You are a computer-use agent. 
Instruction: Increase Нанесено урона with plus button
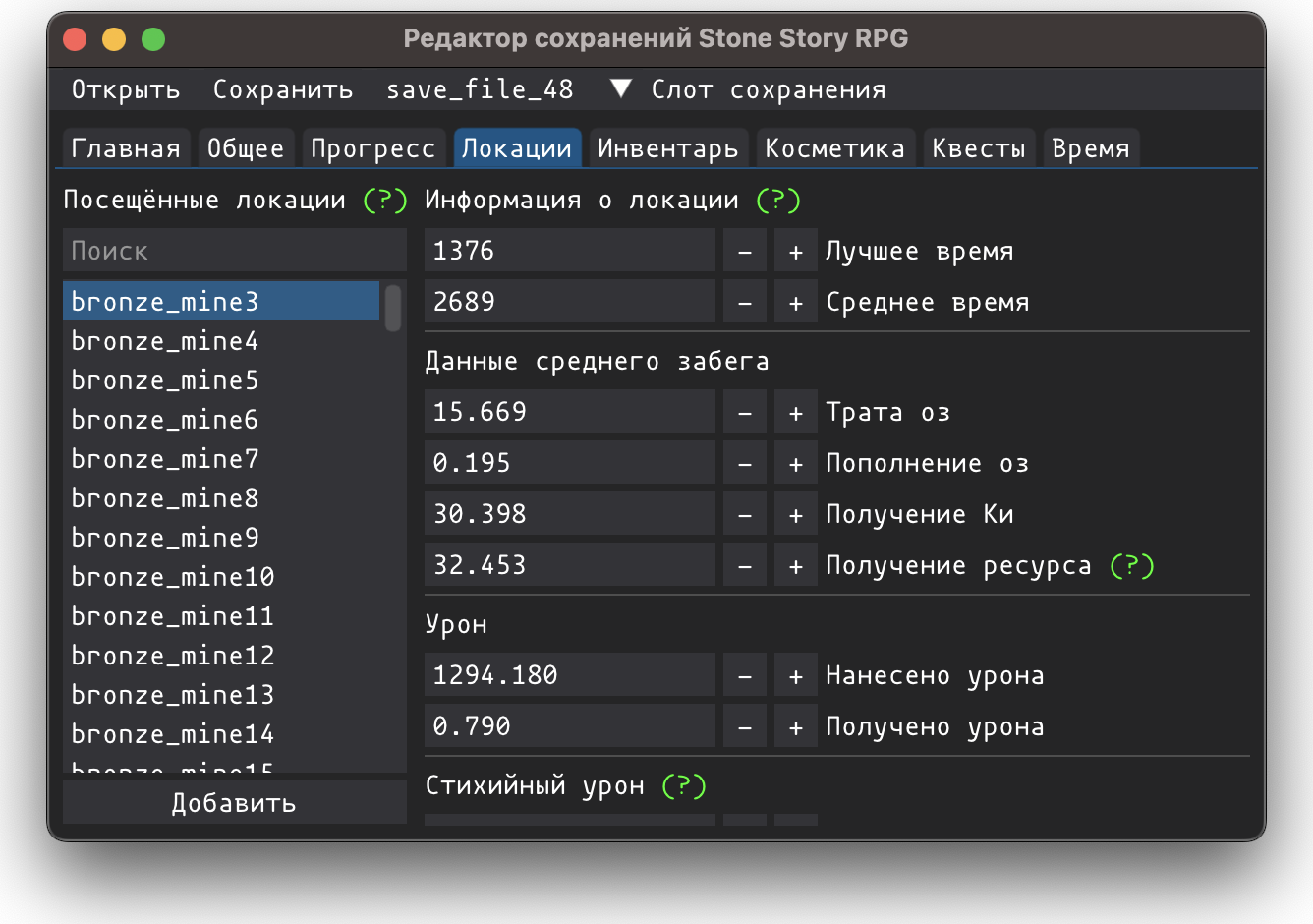[796, 675]
